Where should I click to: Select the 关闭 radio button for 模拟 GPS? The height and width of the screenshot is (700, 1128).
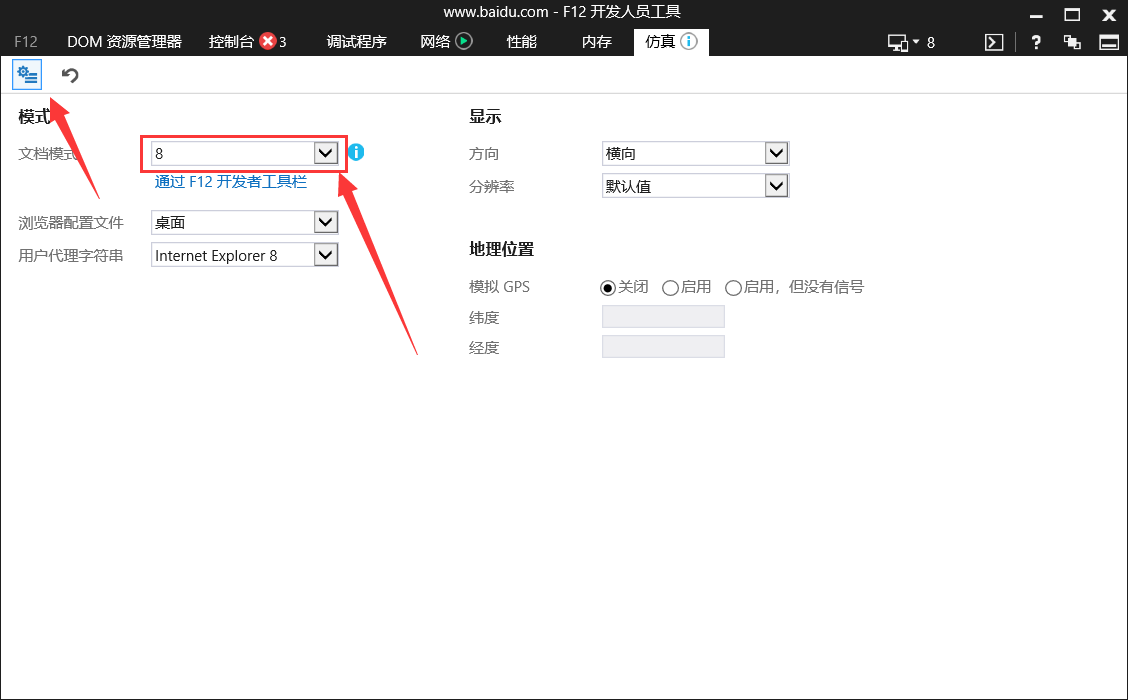click(x=608, y=288)
